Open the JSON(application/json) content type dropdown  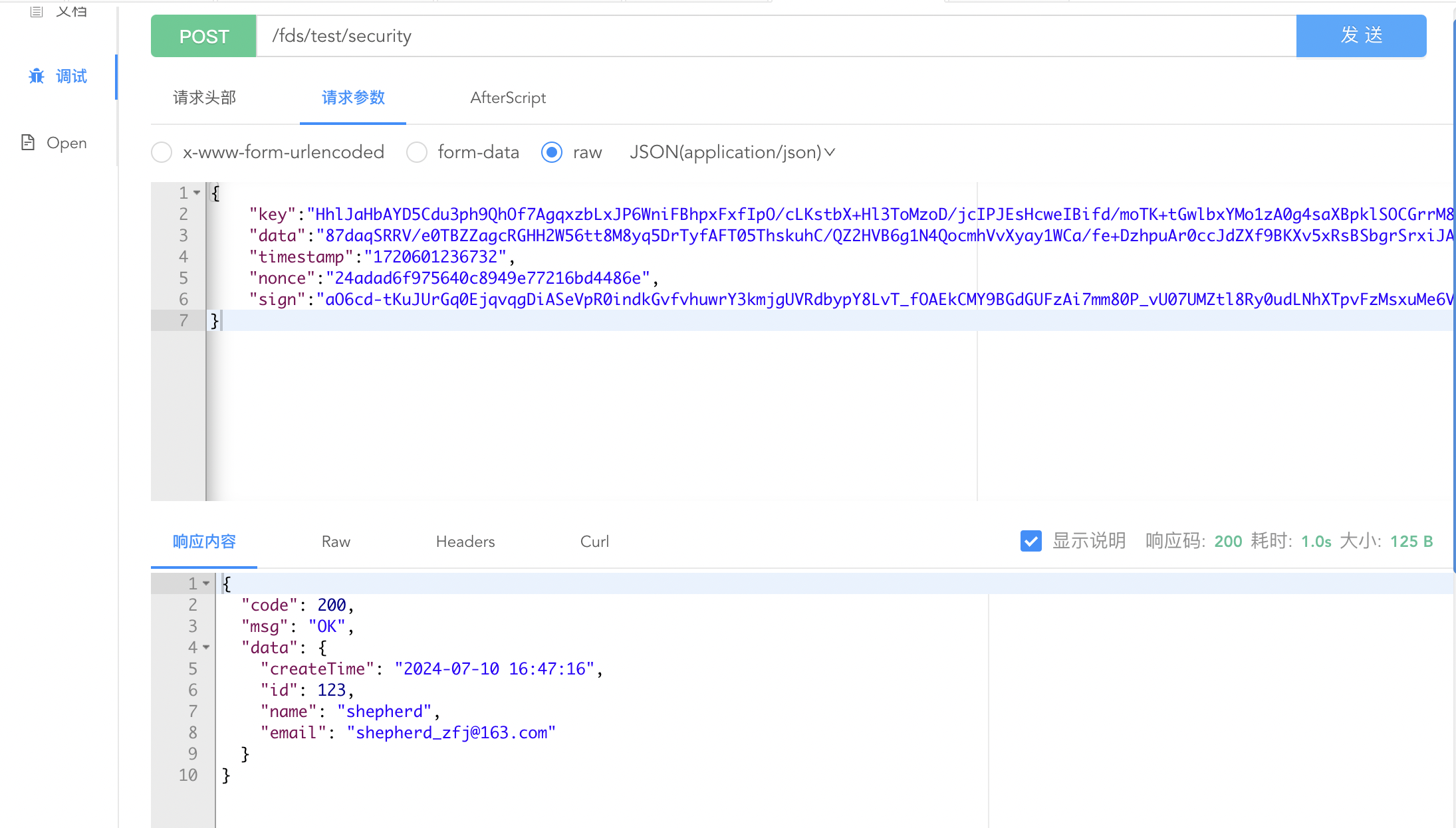coord(732,152)
